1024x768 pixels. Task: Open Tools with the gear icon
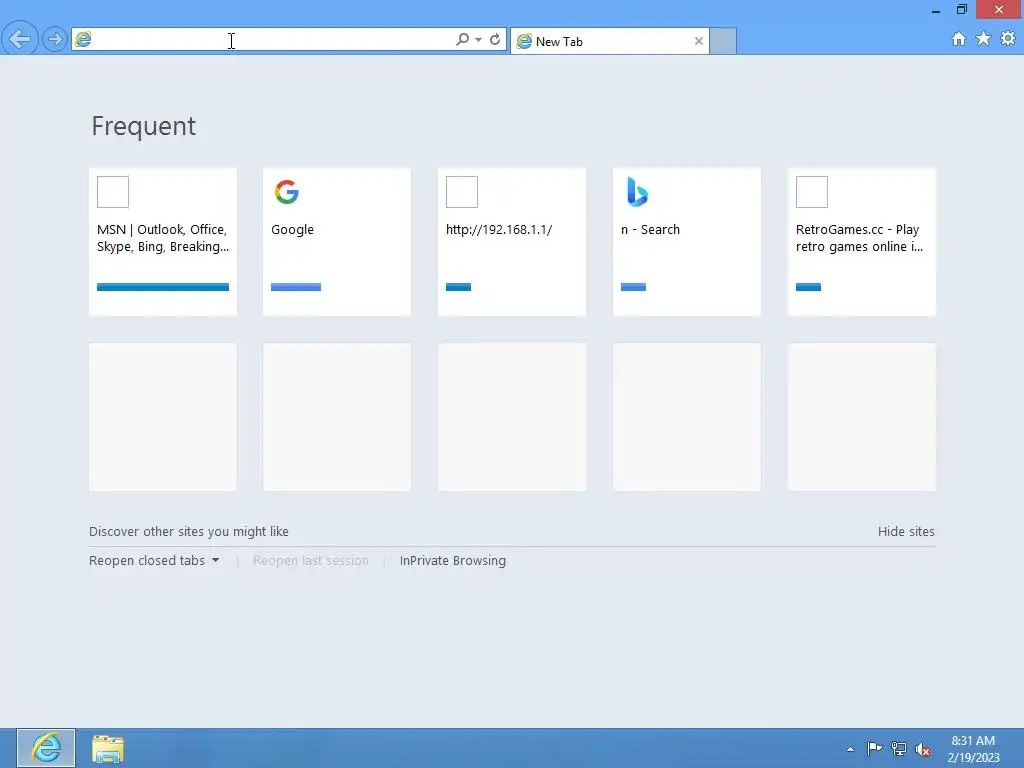pyautogui.click(x=1008, y=39)
